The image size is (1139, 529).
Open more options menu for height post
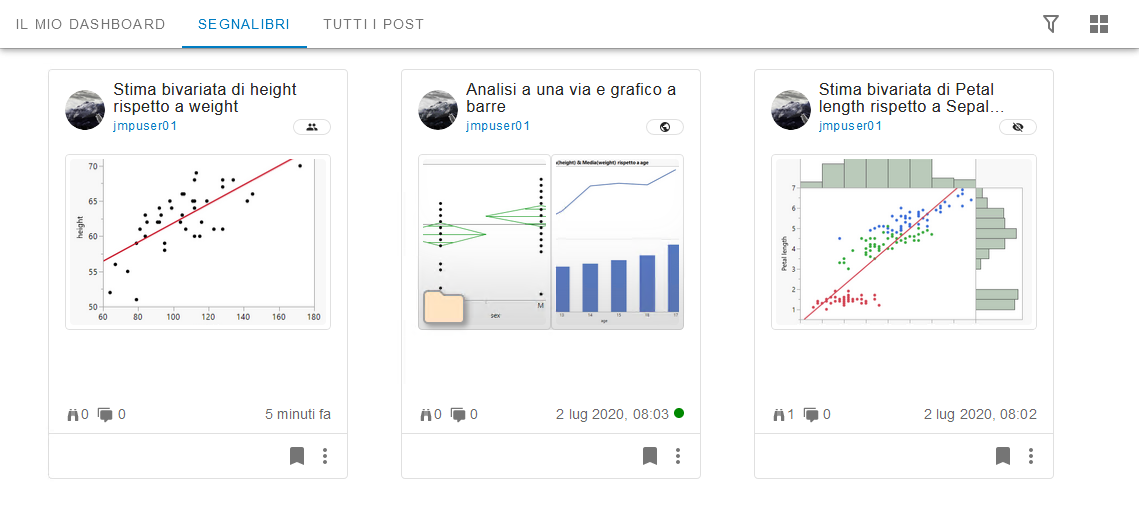[x=325, y=456]
